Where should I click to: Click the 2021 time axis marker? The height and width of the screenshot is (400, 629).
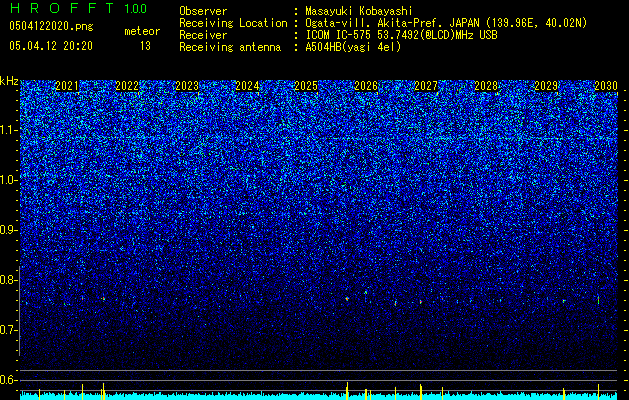click(67, 86)
